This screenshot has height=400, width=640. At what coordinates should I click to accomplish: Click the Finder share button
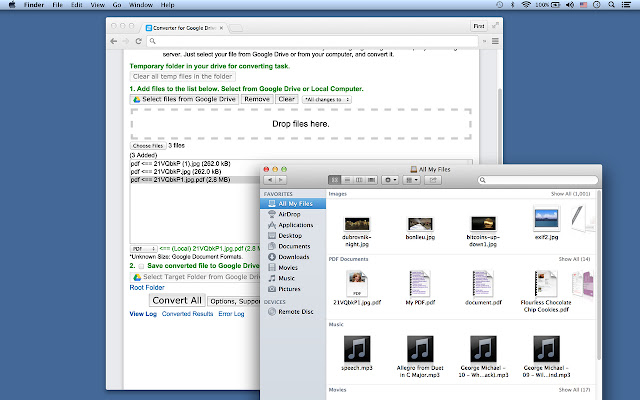(x=433, y=180)
